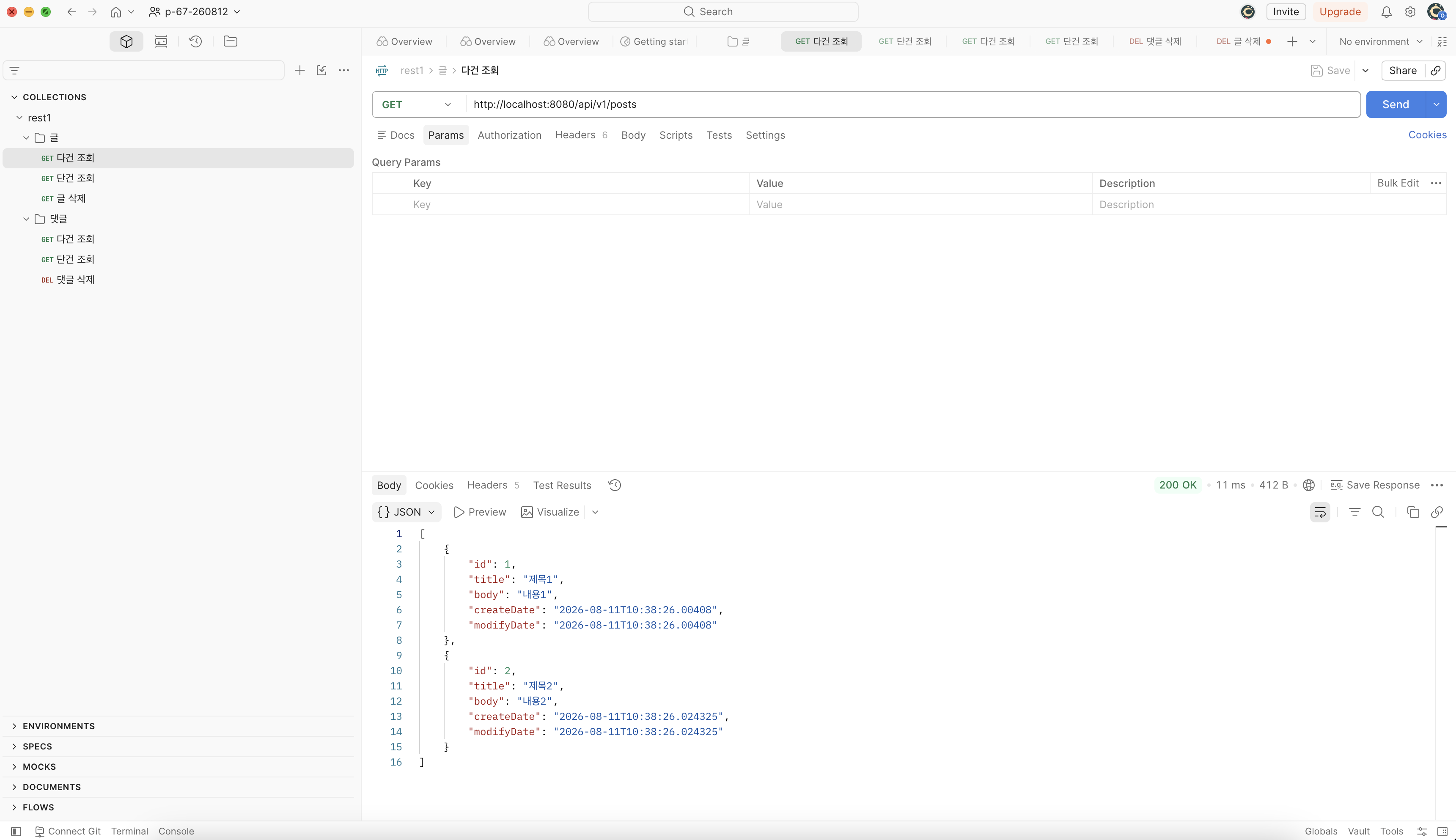The image size is (1456, 840).
Task: Open a new request tab with plus
Action: coord(1292,41)
